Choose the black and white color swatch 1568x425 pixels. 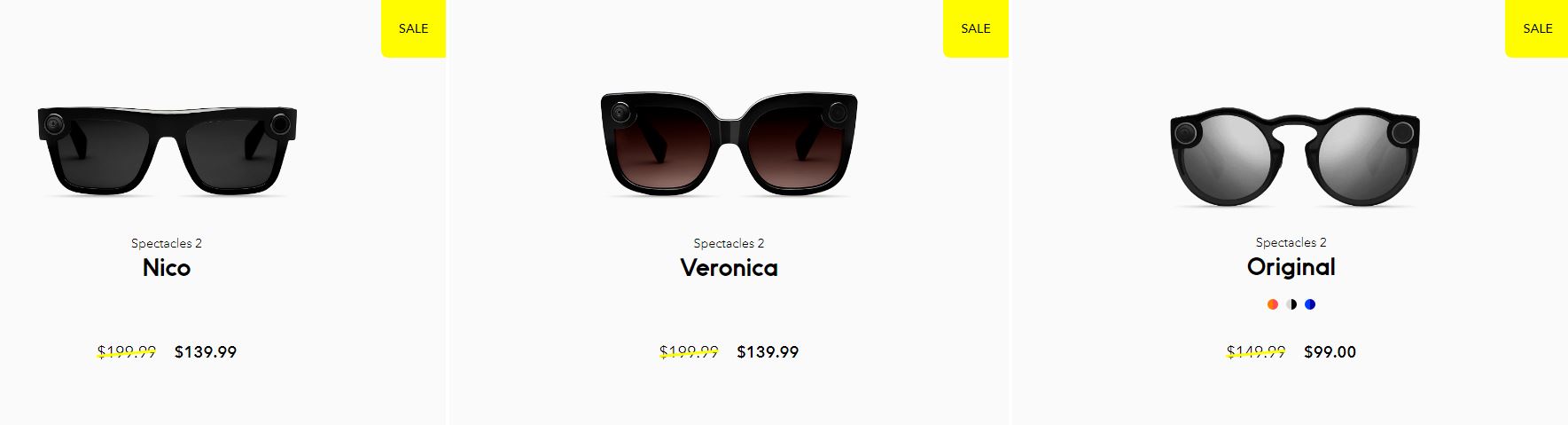(1291, 304)
